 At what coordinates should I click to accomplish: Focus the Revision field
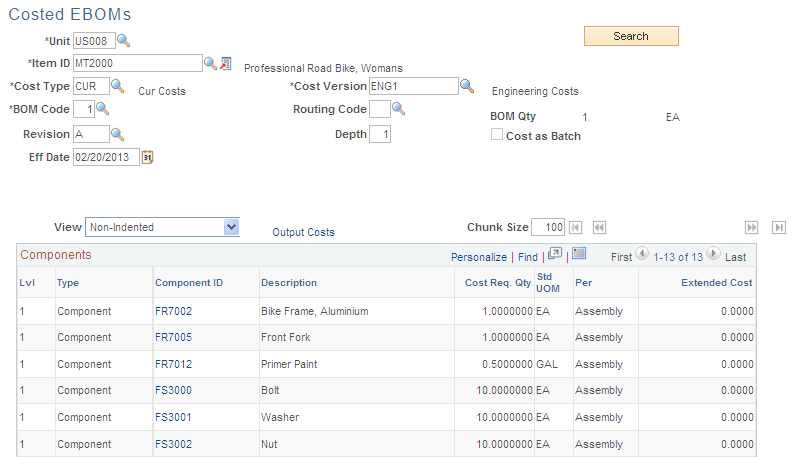tap(91, 134)
